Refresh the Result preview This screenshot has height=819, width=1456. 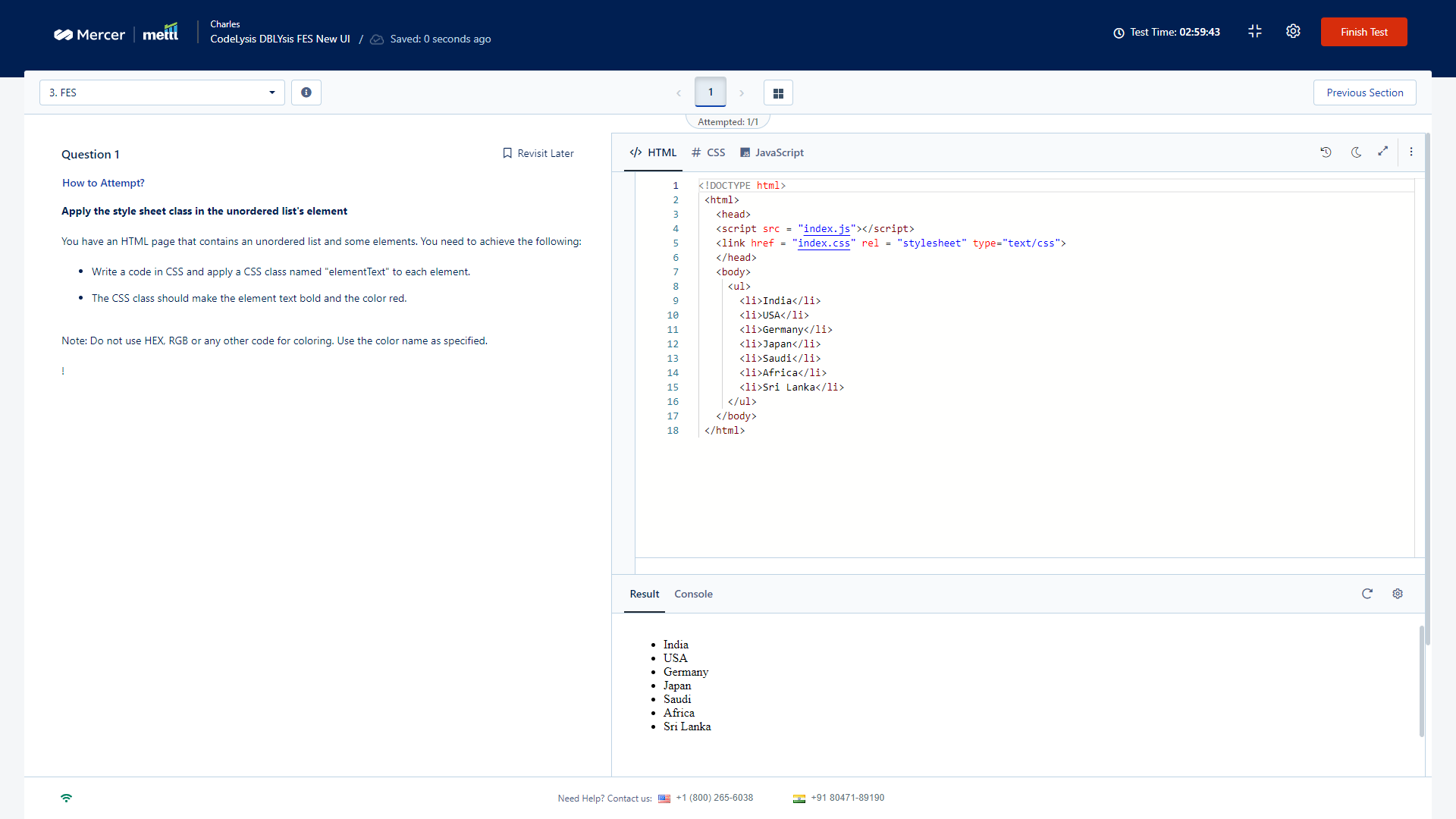(x=1367, y=594)
